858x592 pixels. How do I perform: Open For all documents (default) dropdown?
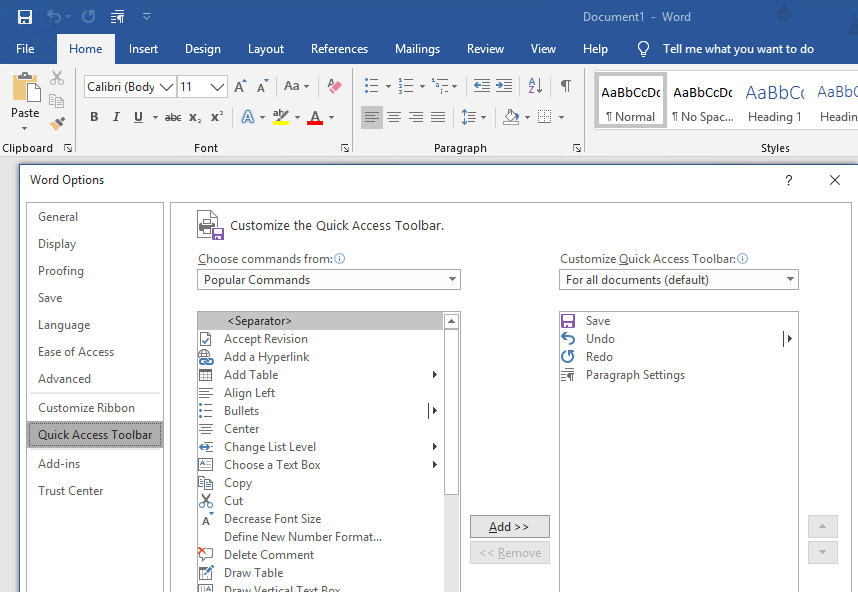tap(679, 280)
